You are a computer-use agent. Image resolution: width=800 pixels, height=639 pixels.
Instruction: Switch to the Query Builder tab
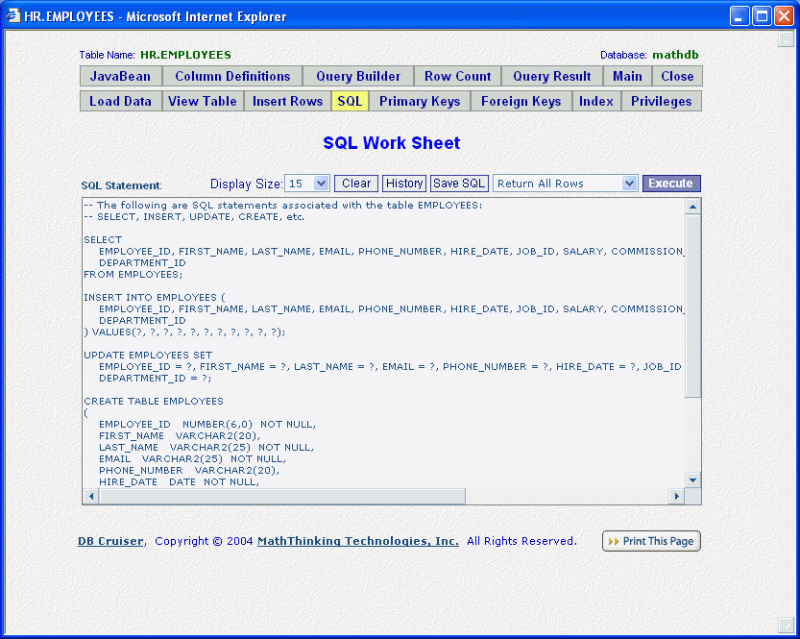pyautogui.click(x=357, y=75)
